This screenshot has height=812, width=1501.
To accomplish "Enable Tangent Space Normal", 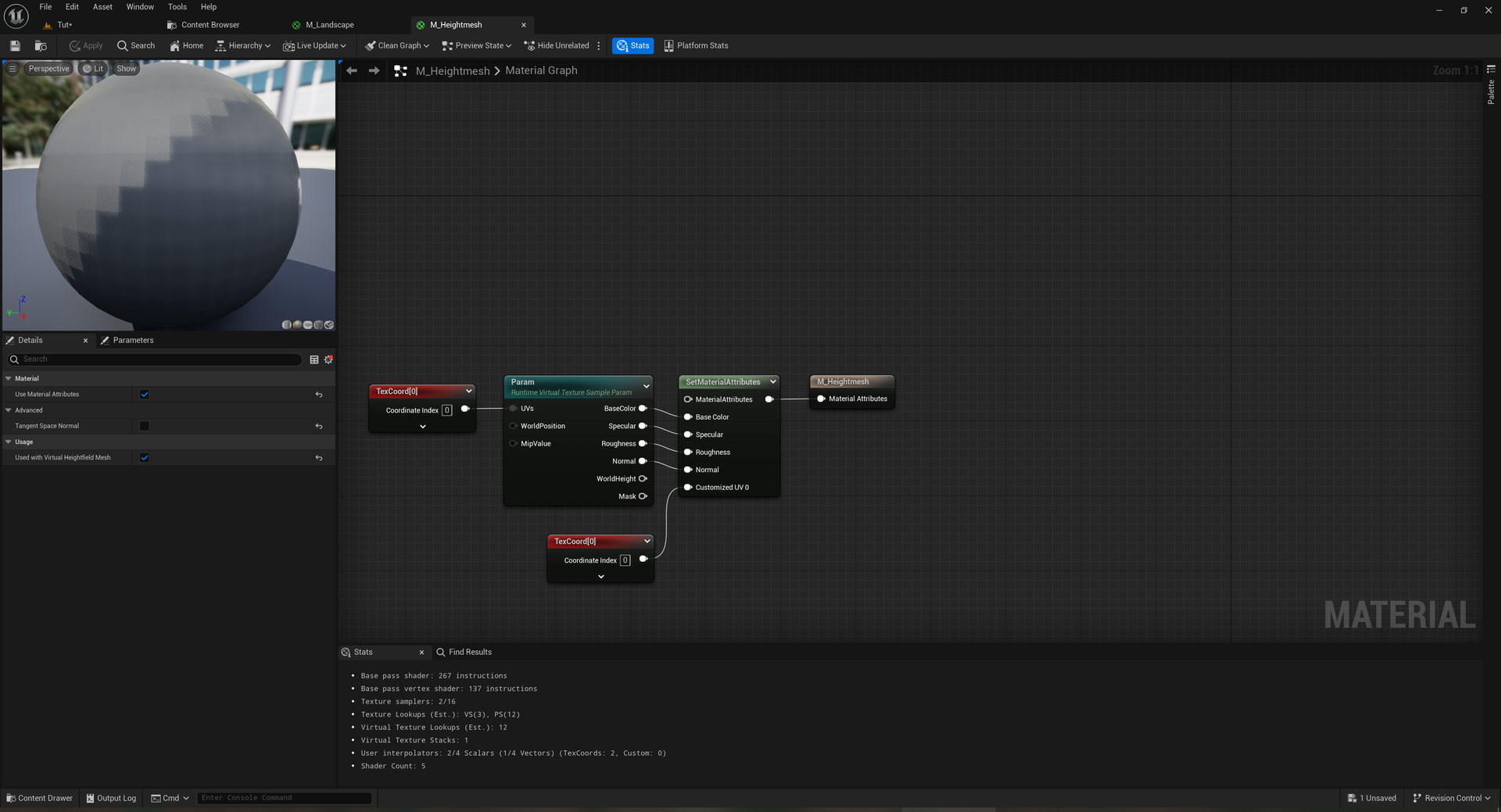I will (x=144, y=426).
